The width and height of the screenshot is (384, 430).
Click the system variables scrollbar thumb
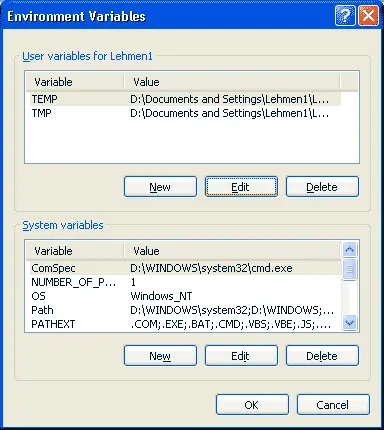[349, 269]
